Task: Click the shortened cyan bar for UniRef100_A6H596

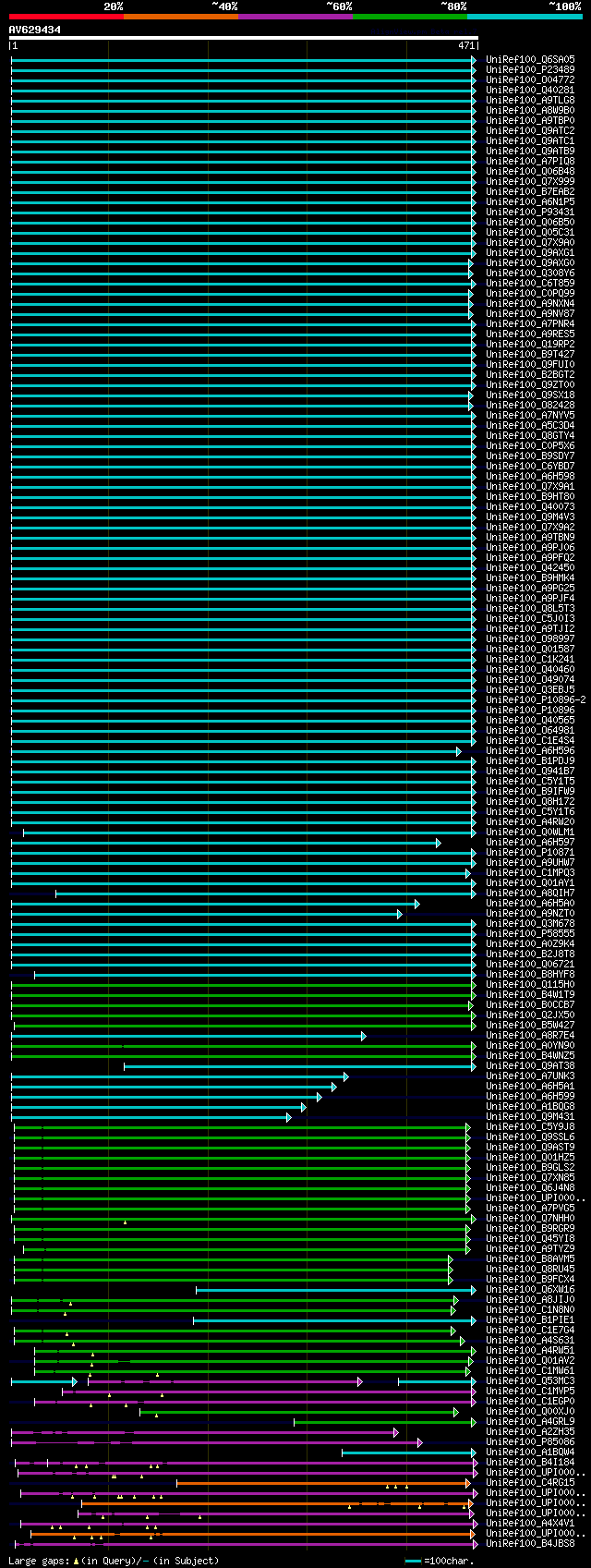Action: tap(236, 751)
